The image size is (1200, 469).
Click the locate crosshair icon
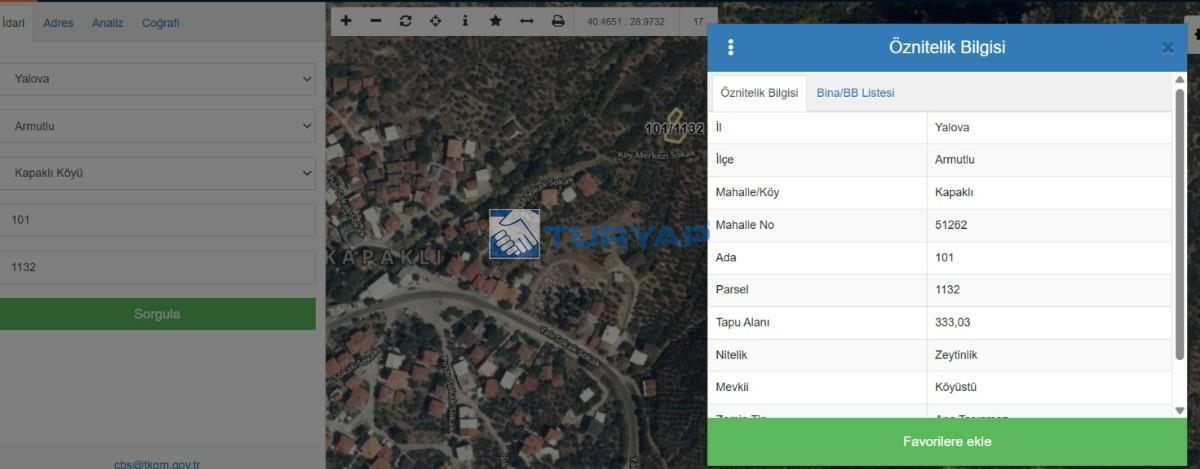pos(435,21)
